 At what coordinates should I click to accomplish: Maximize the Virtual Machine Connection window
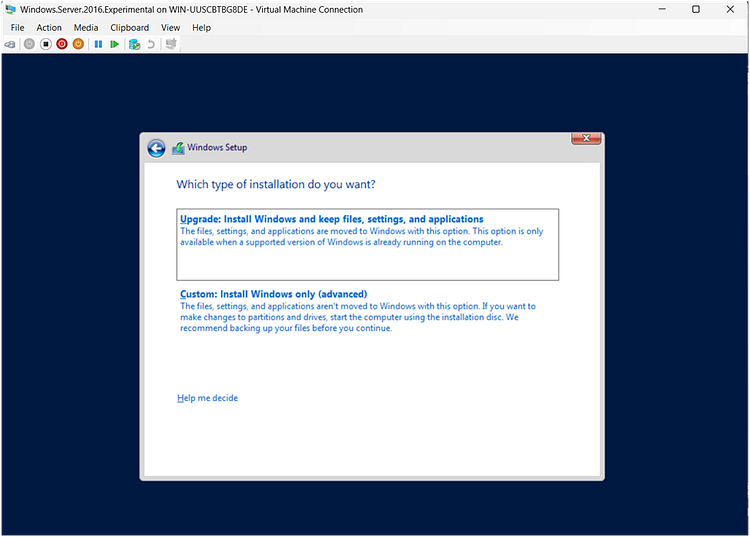coord(696,9)
